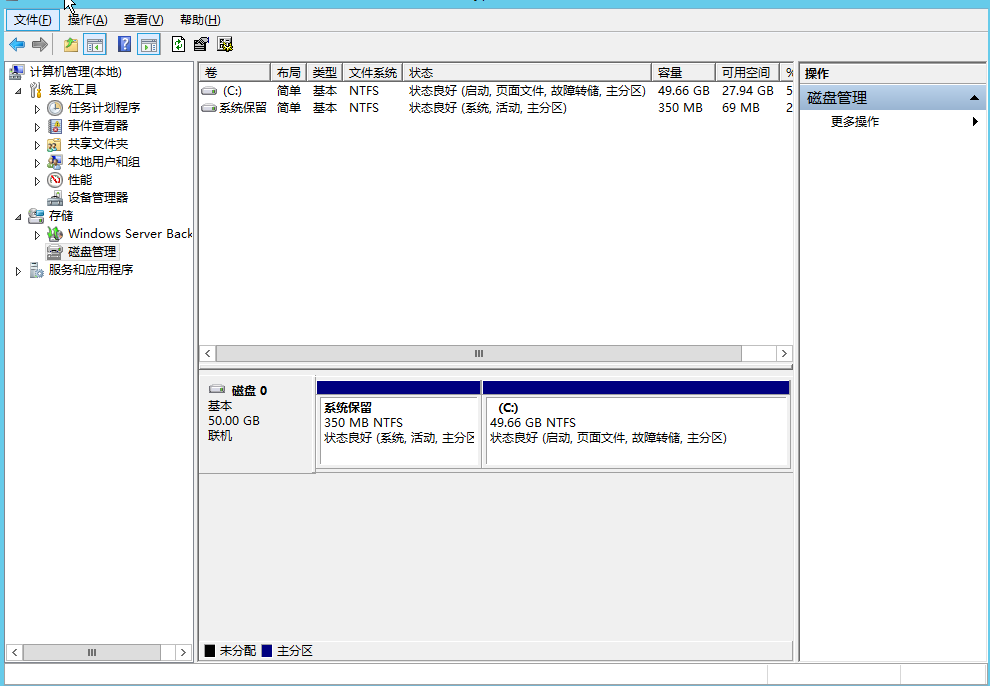Click the Forward arrow toolbar icon

40,44
